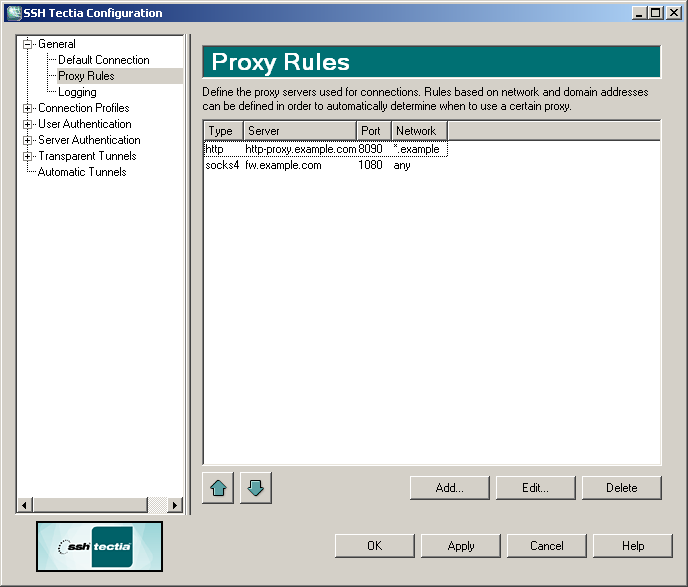Sort the list by Server column
Viewport: 688px width, 587px height.
point(300,131)
